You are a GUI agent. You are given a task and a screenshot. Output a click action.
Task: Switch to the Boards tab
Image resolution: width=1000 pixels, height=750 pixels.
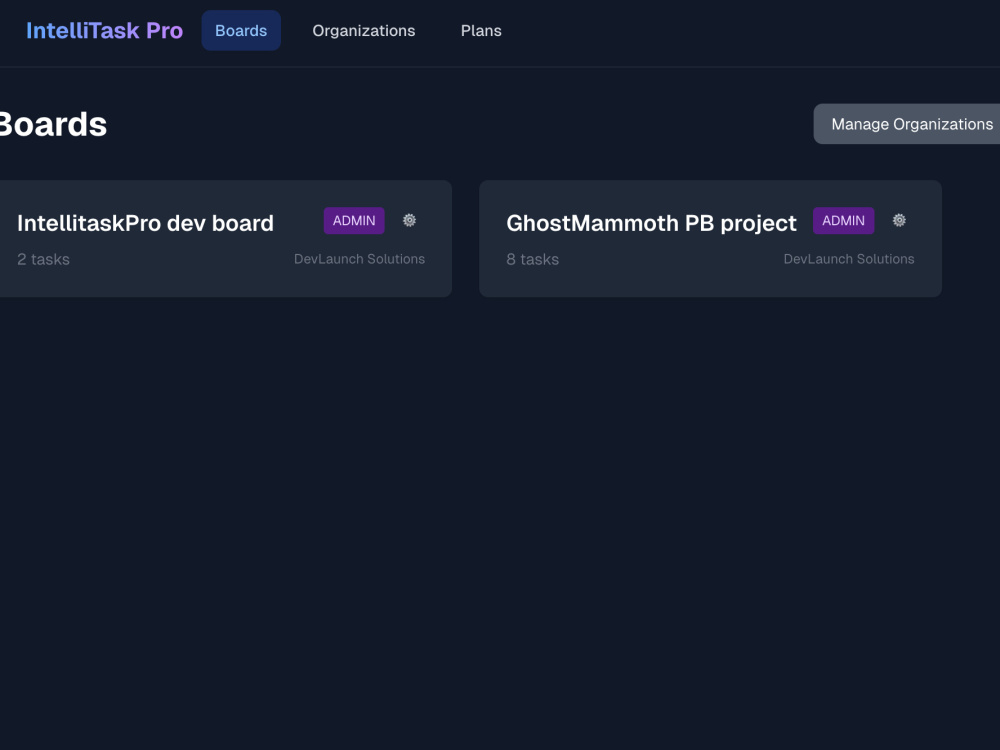[241, 31]
